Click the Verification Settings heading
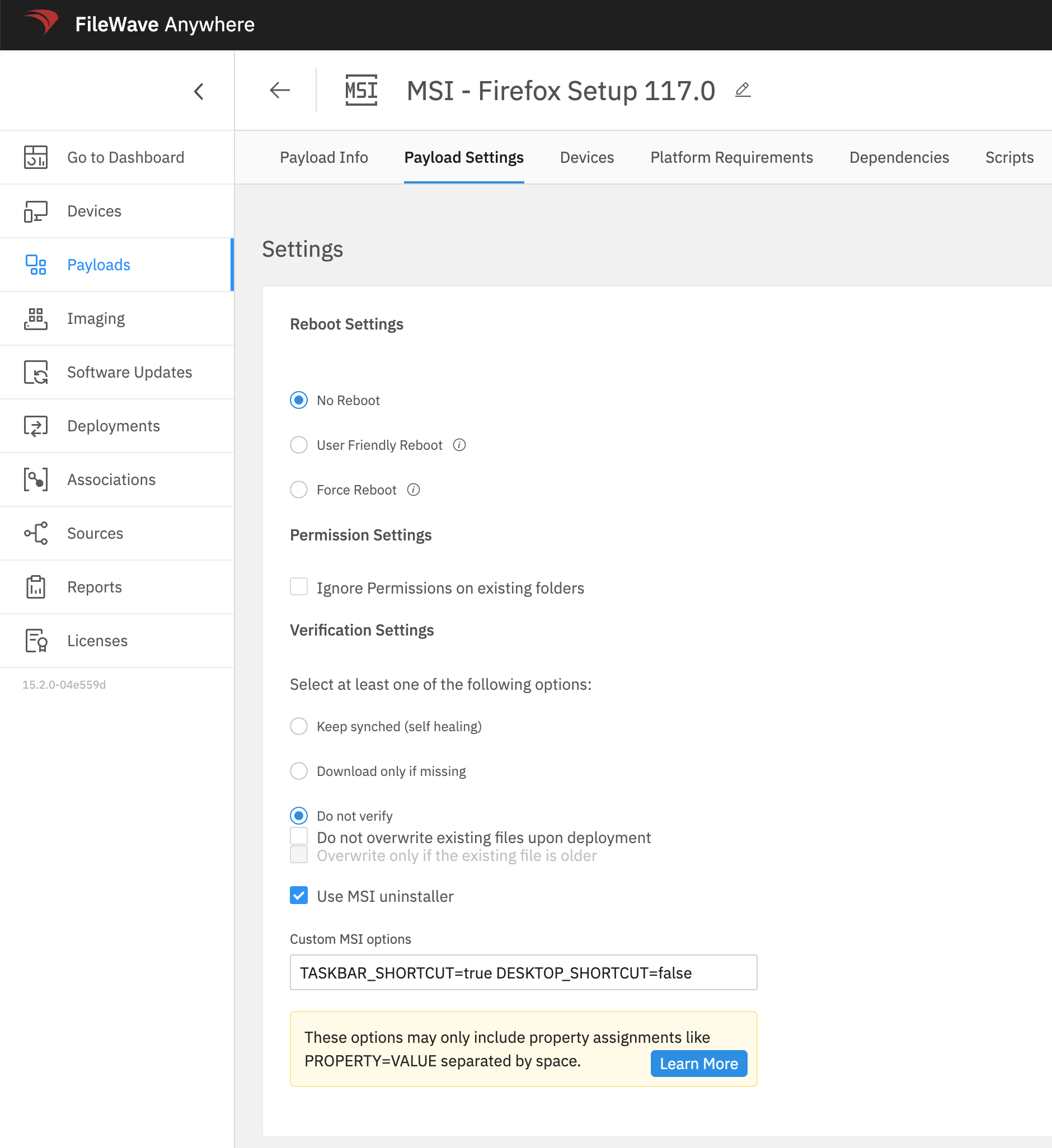 [x=362, y=631]
